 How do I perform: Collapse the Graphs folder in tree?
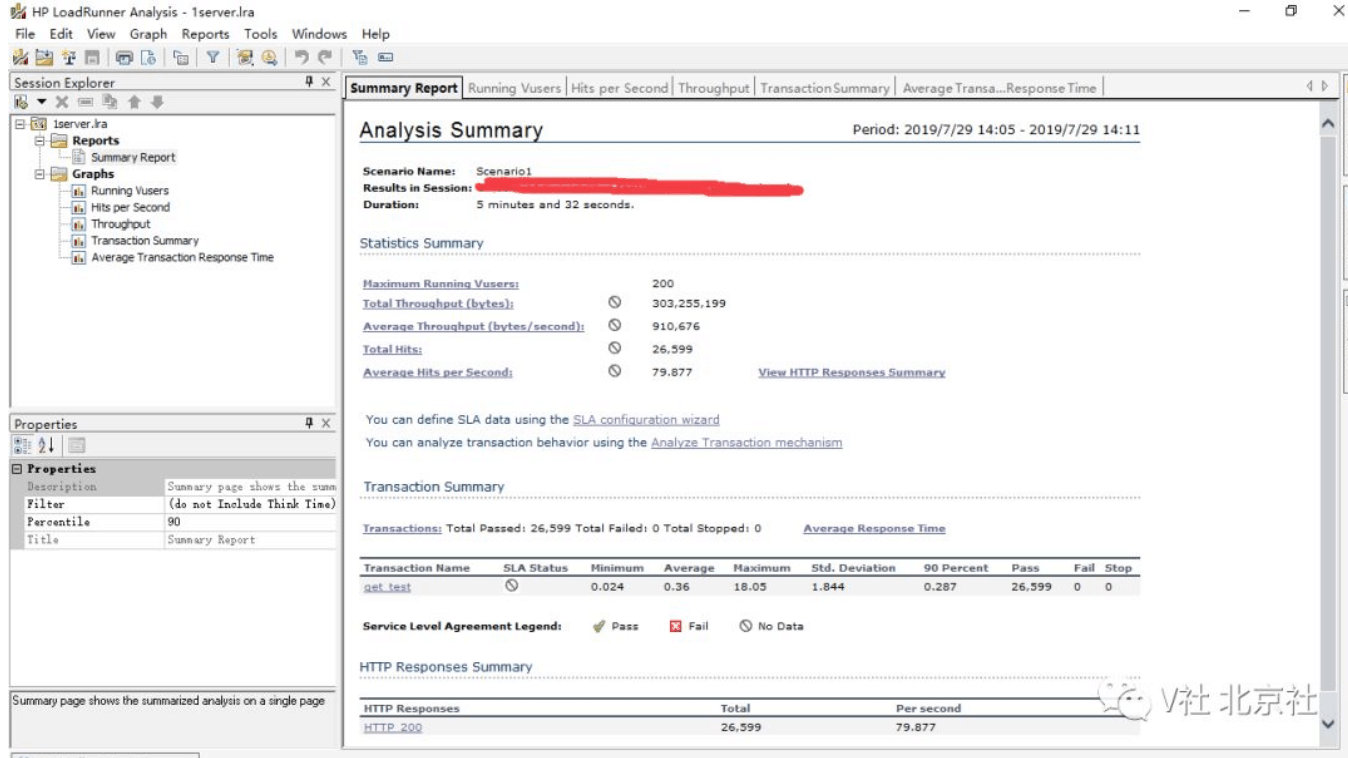(40, 174)
